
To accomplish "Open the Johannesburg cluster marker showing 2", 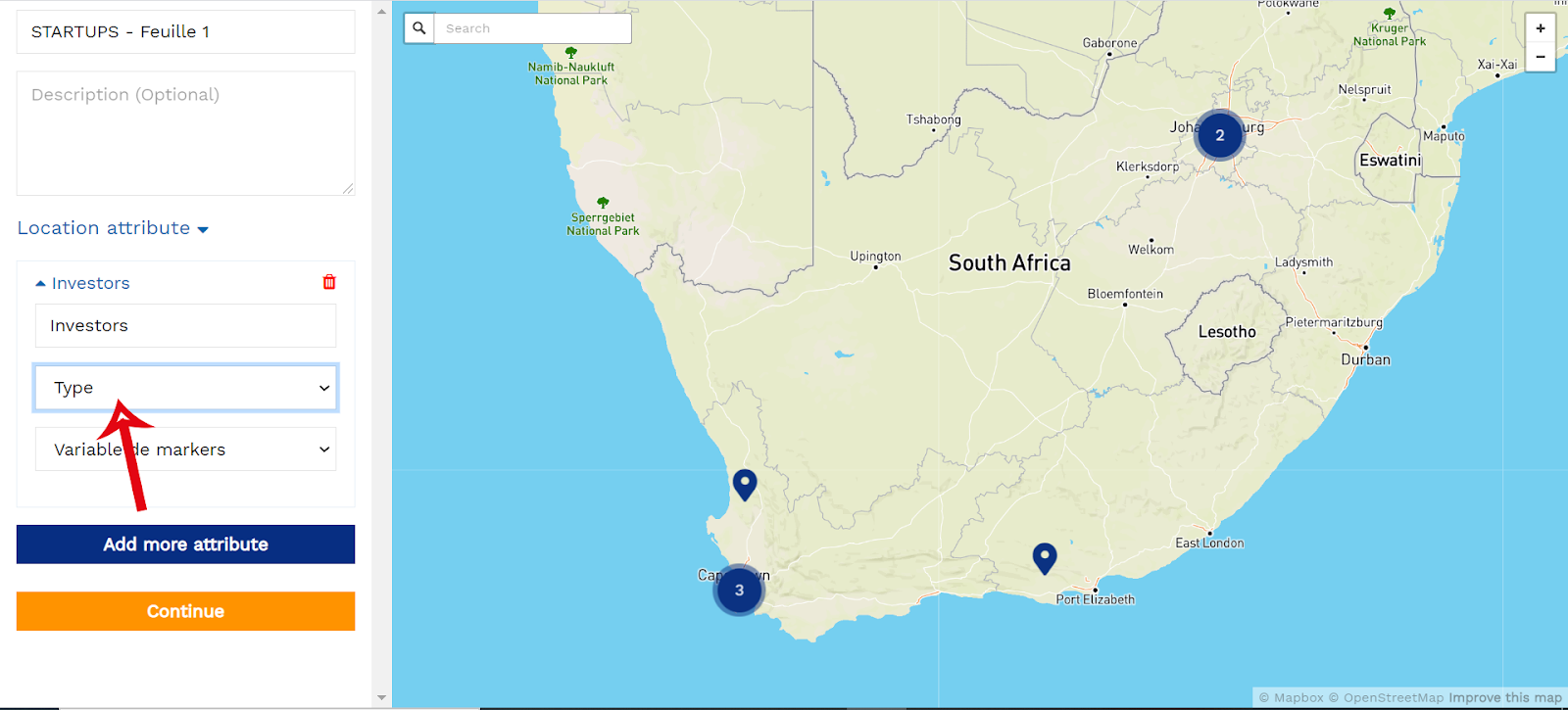I will (x=1220, y=135).
